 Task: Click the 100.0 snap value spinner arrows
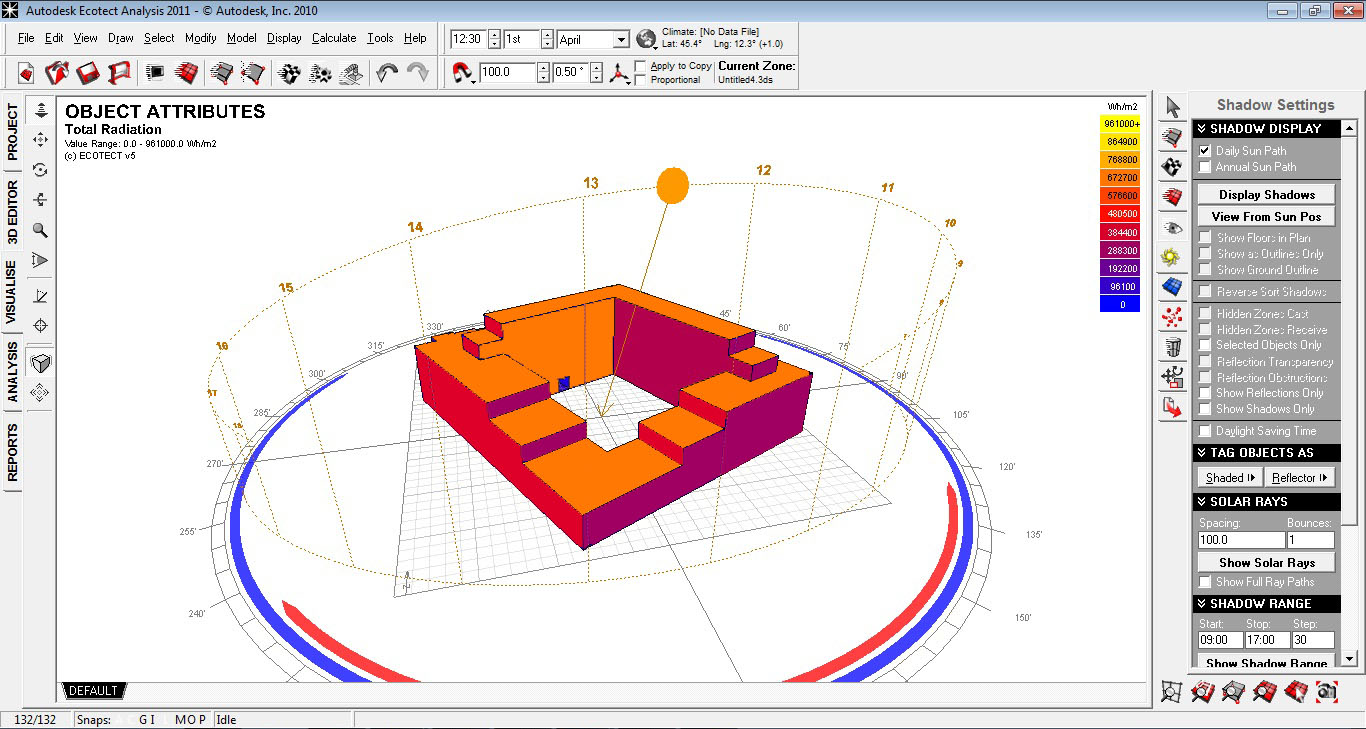click(543, 73)
